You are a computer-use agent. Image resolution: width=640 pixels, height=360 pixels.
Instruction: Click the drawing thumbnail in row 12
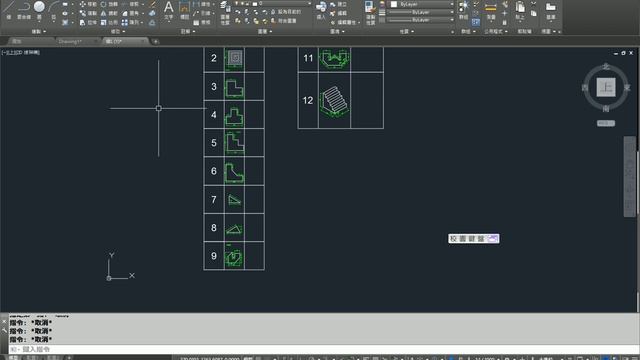334,101
